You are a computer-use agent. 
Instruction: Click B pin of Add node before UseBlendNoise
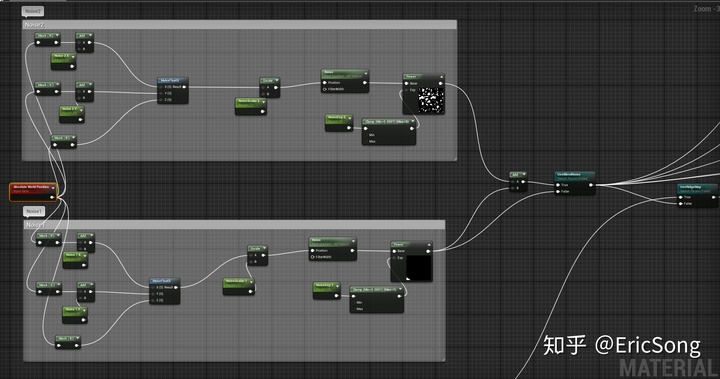coord(513,188)
